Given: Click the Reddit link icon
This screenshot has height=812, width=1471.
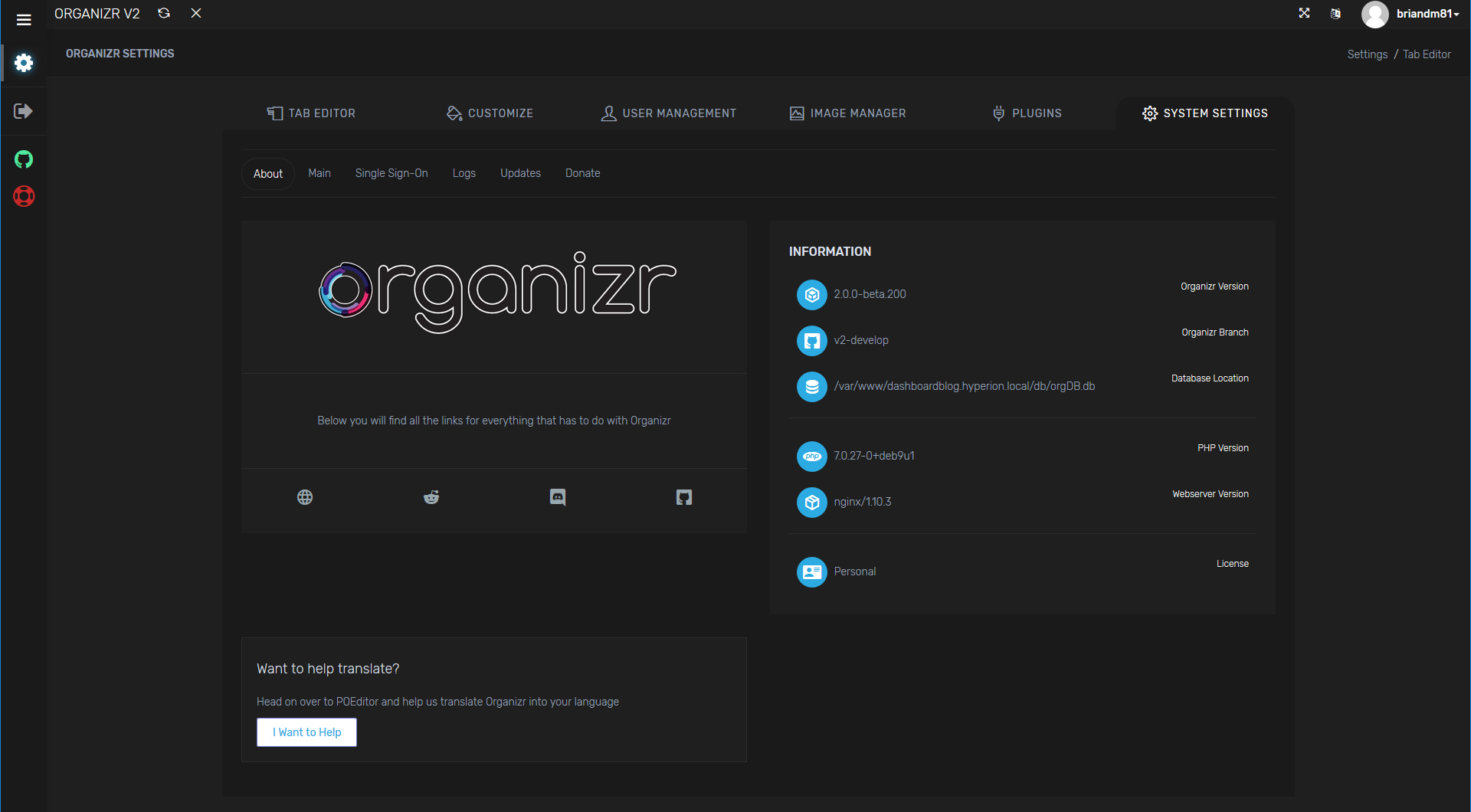Looking at the screenshot, I should 431,497.
